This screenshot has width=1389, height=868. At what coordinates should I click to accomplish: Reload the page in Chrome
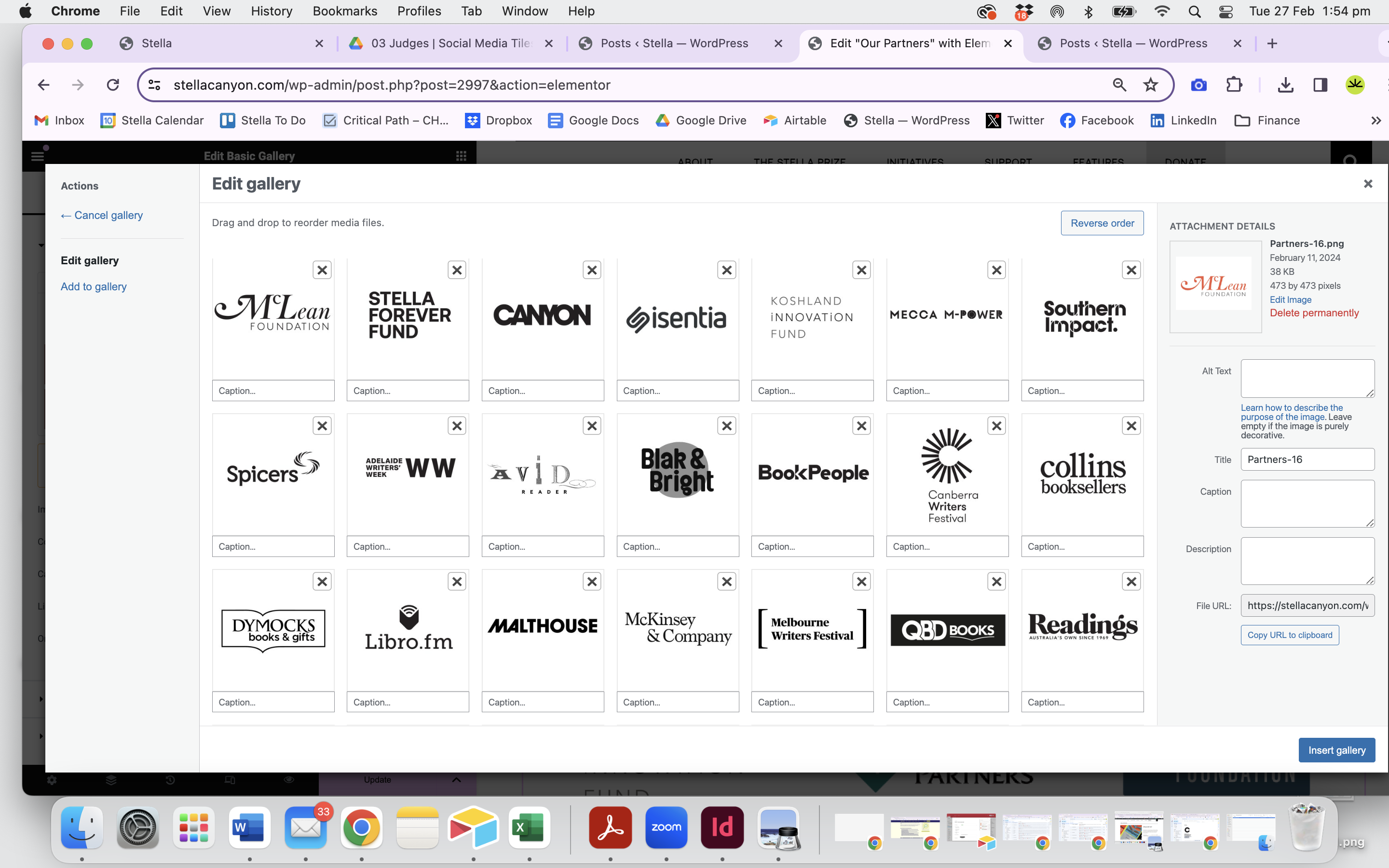[x=113, y=85]
